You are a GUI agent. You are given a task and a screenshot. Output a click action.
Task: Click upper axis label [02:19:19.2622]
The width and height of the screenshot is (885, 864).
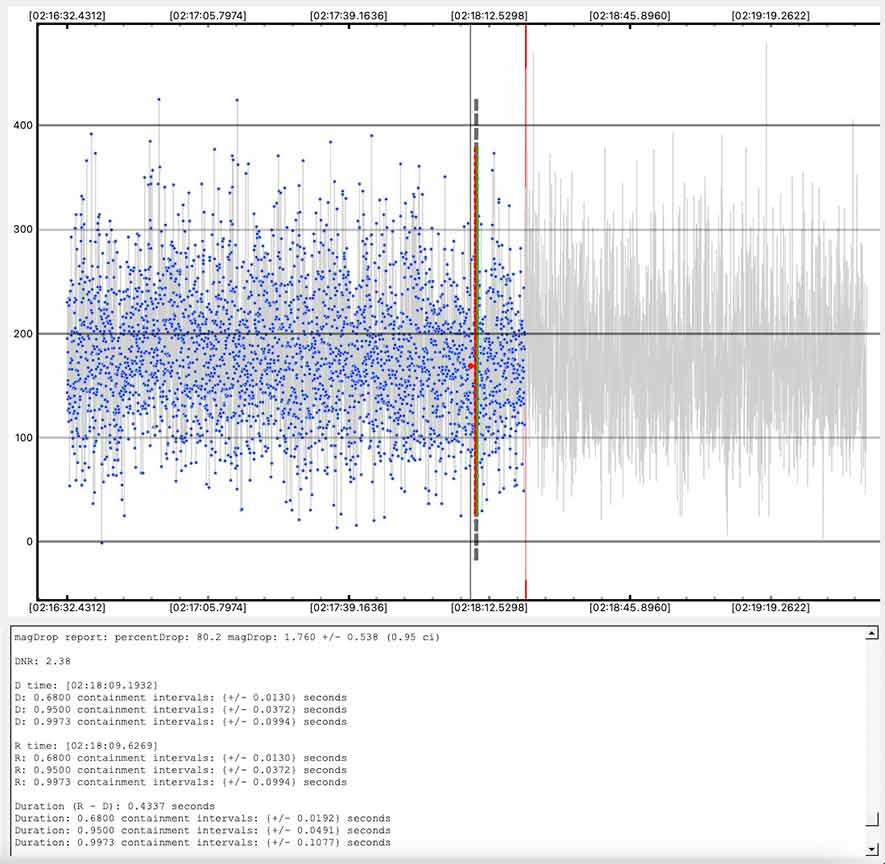770,16
